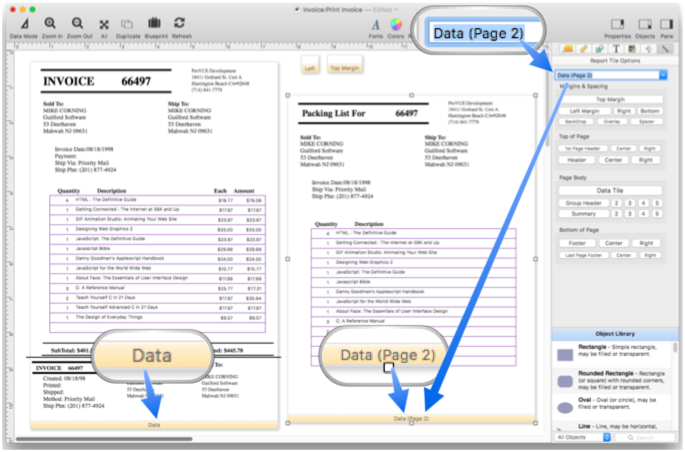Click the Group Header button
Viewport: 685px width, 452px height.
584,203
